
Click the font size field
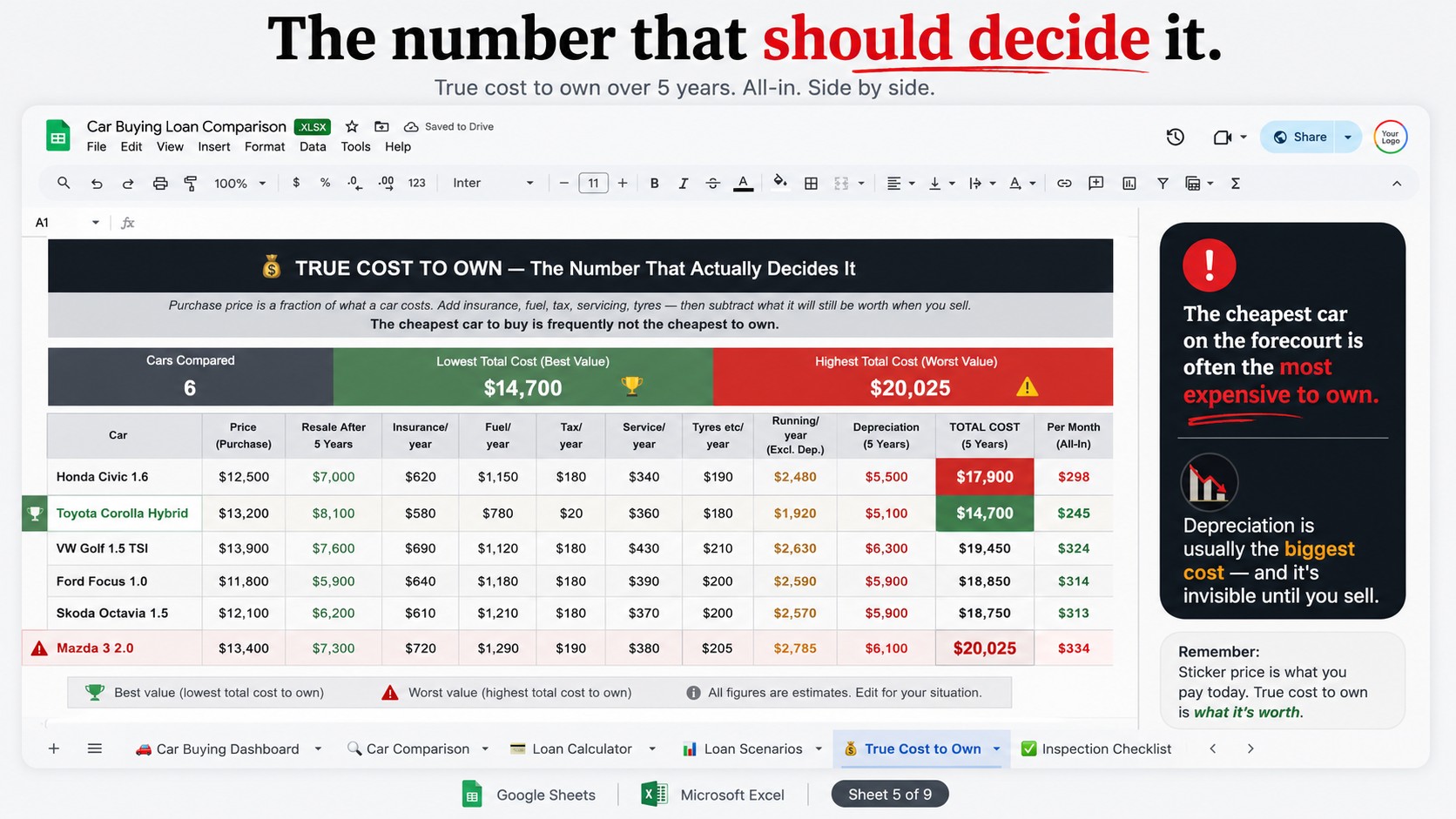[593, 184]
